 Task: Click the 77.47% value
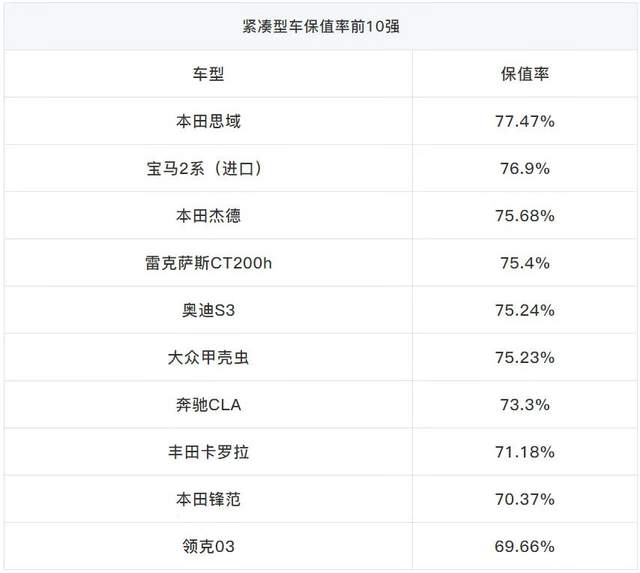525,121
